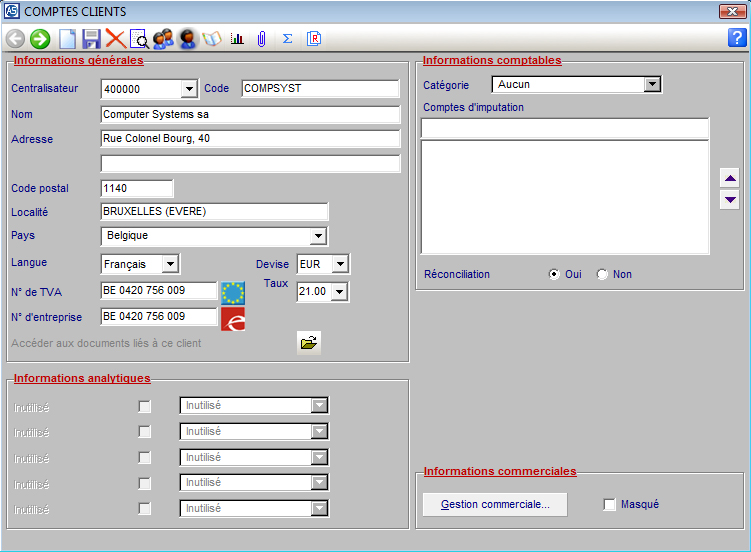Click the Gestion commerciale button
The height and width of the screenshot is (552, 751).
(495, 505)
